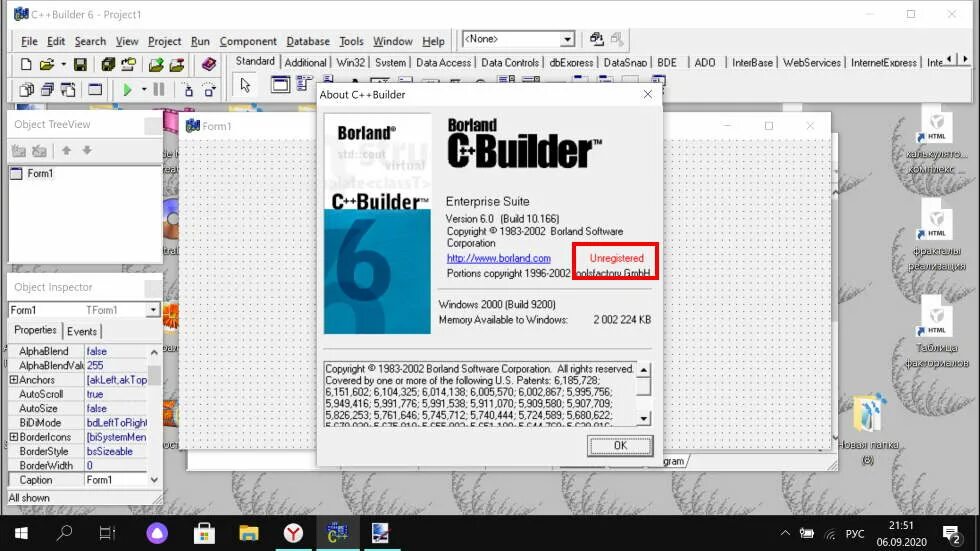980x551 pixels.
Task: Open File Explorer from the taskbar
Action: coord(249,533)
